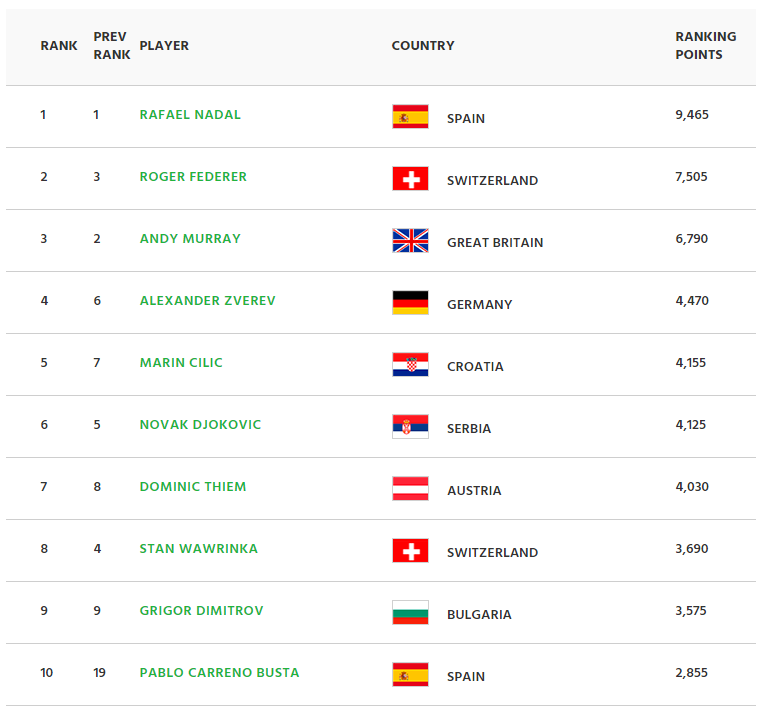Click the Croatia flag icon

[x=410, y=365]
